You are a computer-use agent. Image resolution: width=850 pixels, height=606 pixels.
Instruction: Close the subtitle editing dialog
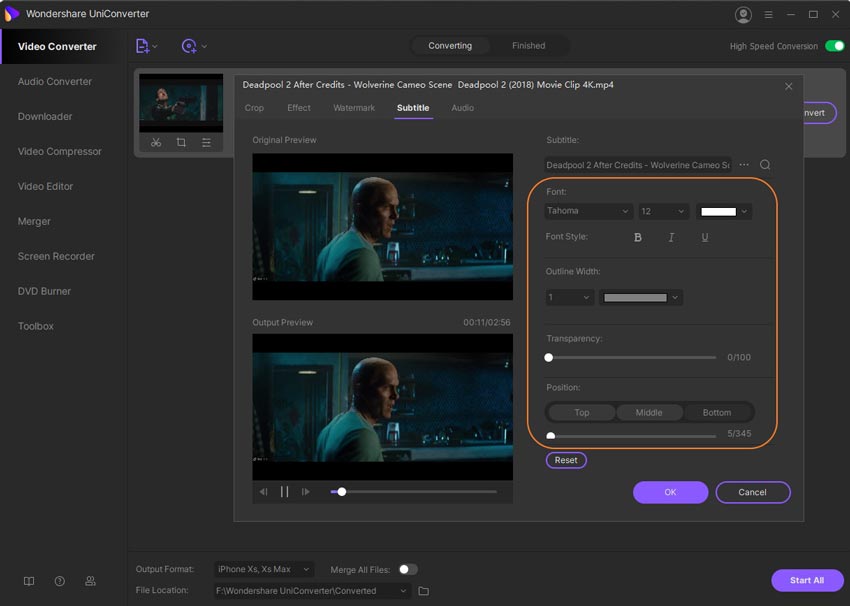click(789, 86)
